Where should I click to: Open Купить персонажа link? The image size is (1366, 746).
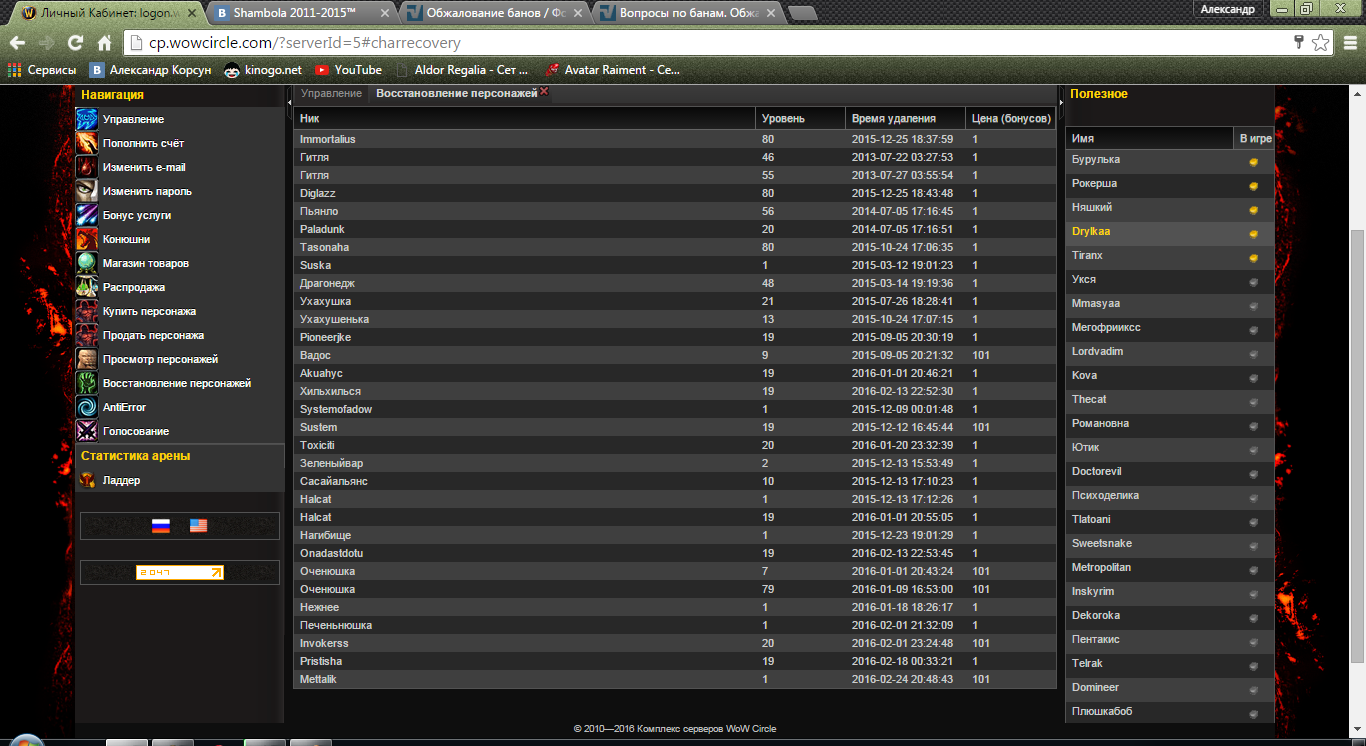(149, 311)
